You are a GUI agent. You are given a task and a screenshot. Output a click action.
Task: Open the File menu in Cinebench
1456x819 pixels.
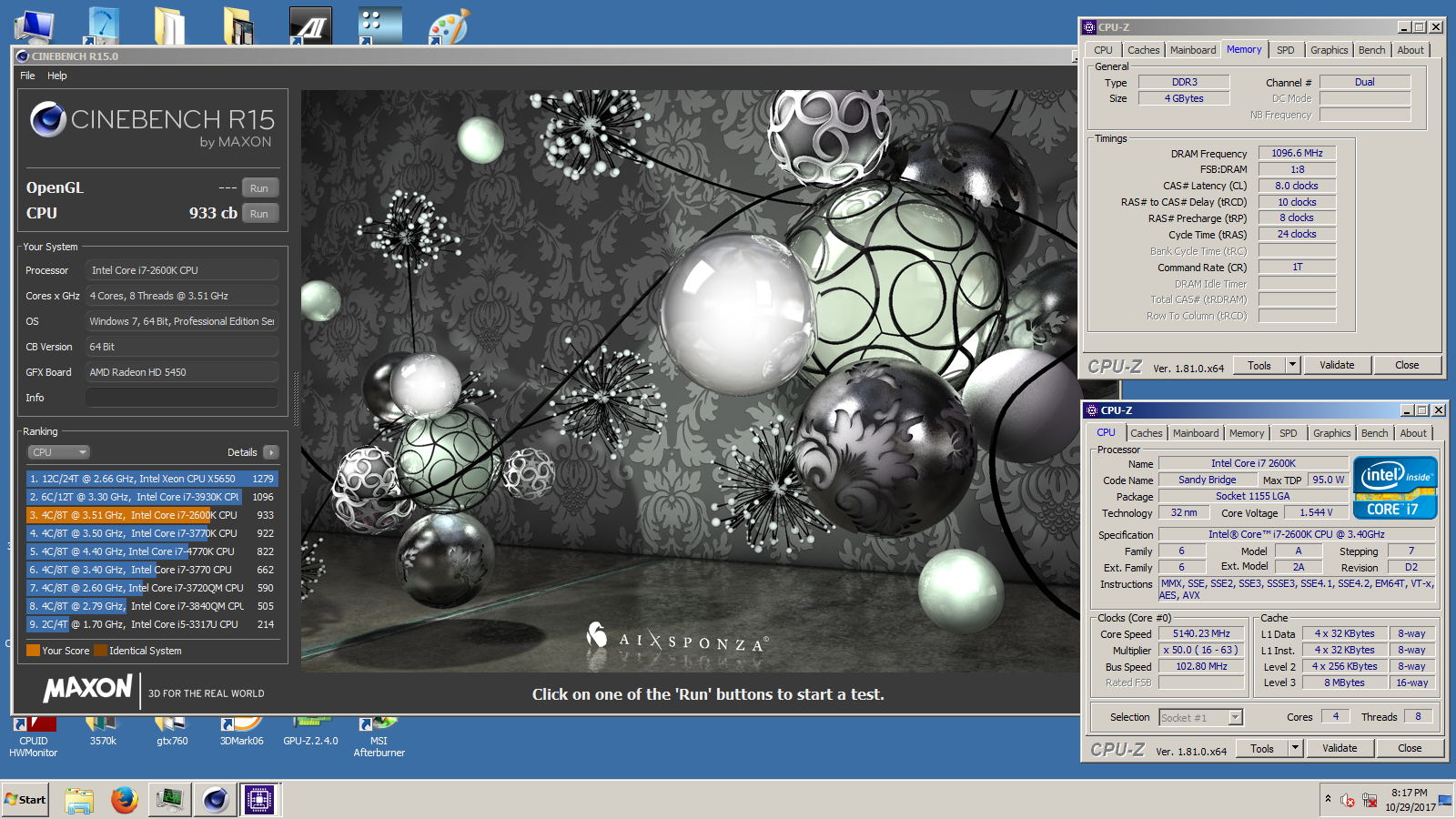pos(27,76)
